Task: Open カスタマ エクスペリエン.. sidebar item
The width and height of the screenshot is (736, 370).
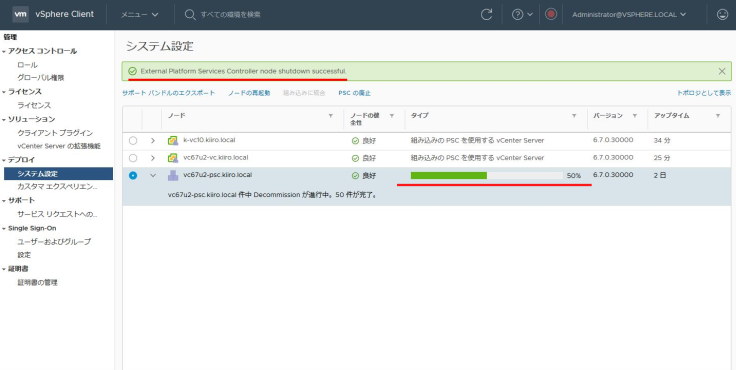Action: (57, 187)
